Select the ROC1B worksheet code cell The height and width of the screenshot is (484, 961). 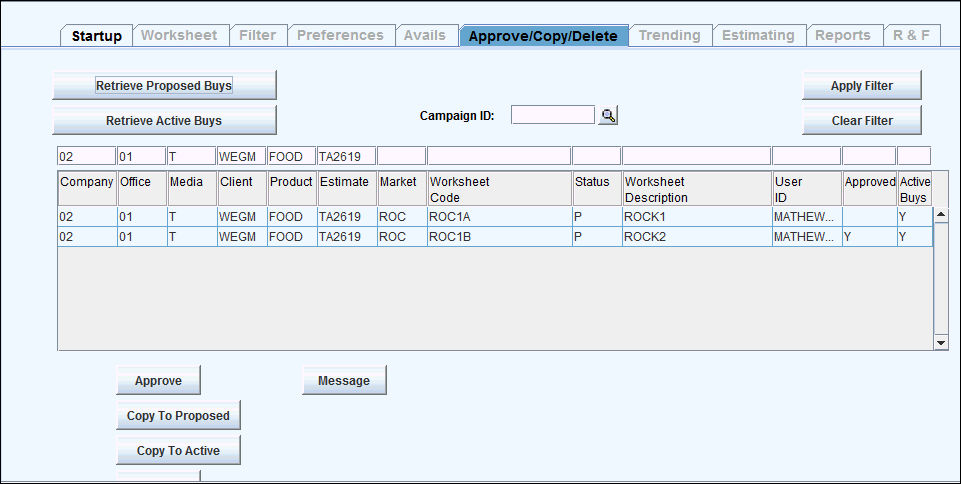coord(499,236)
